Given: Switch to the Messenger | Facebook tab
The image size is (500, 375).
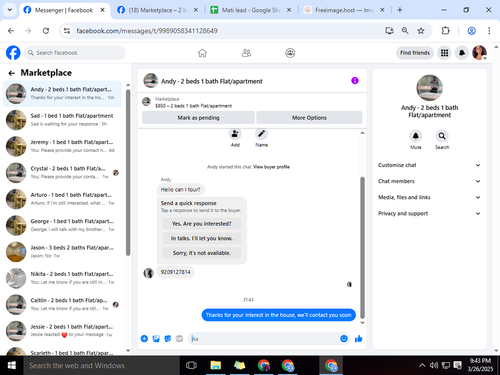Looking at the screenshot, I should (64, 10).
